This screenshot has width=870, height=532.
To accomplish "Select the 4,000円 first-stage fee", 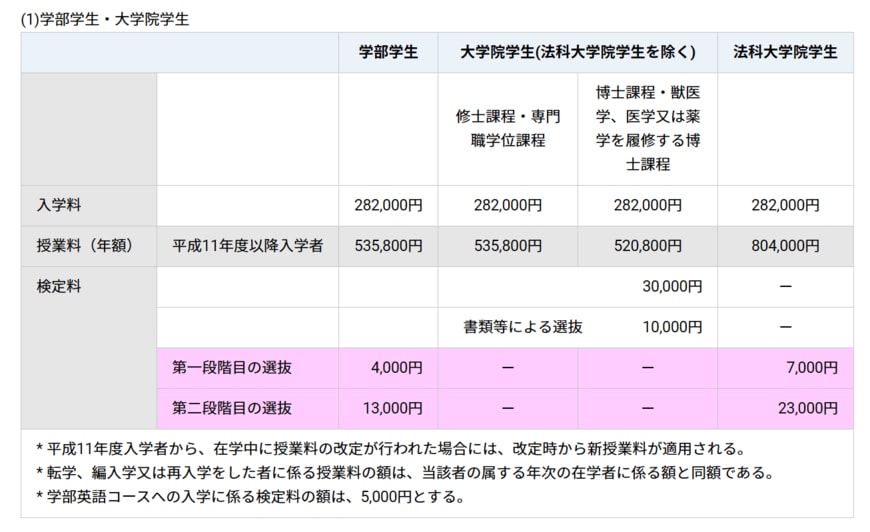I will pos(397,368).
